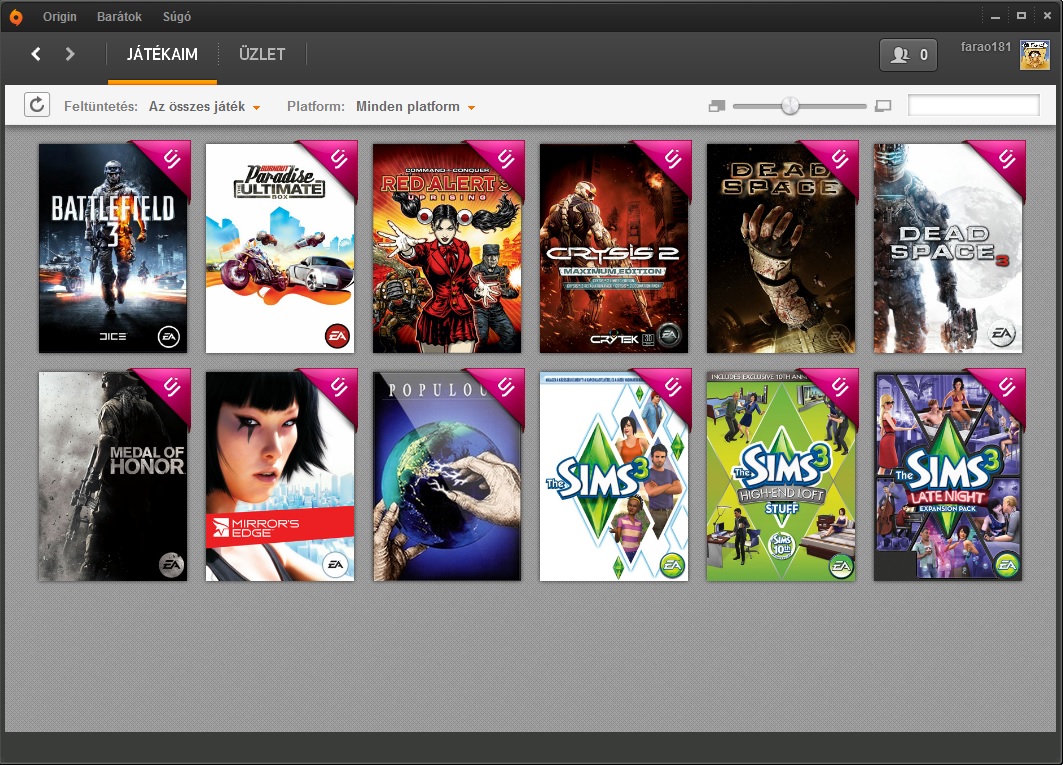
Task: Go forward with the right arrow
Action: click(70, 54)
